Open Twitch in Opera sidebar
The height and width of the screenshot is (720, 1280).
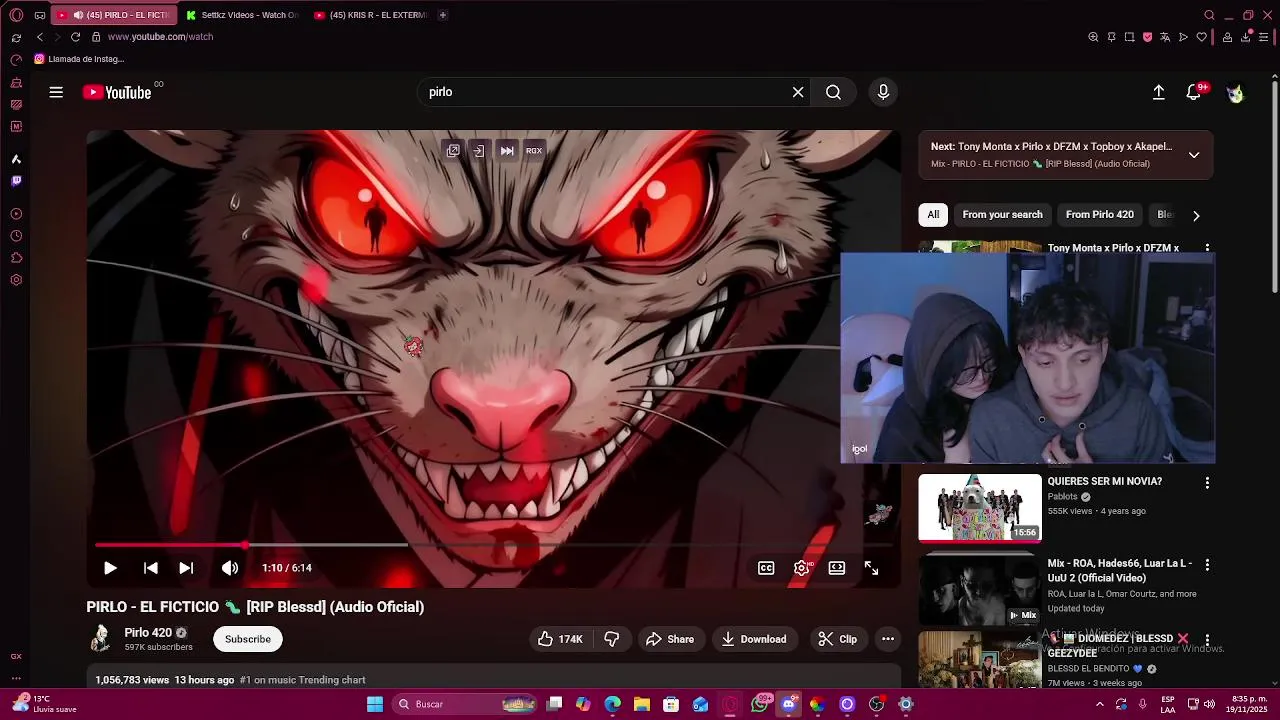[x=16, y=181]
